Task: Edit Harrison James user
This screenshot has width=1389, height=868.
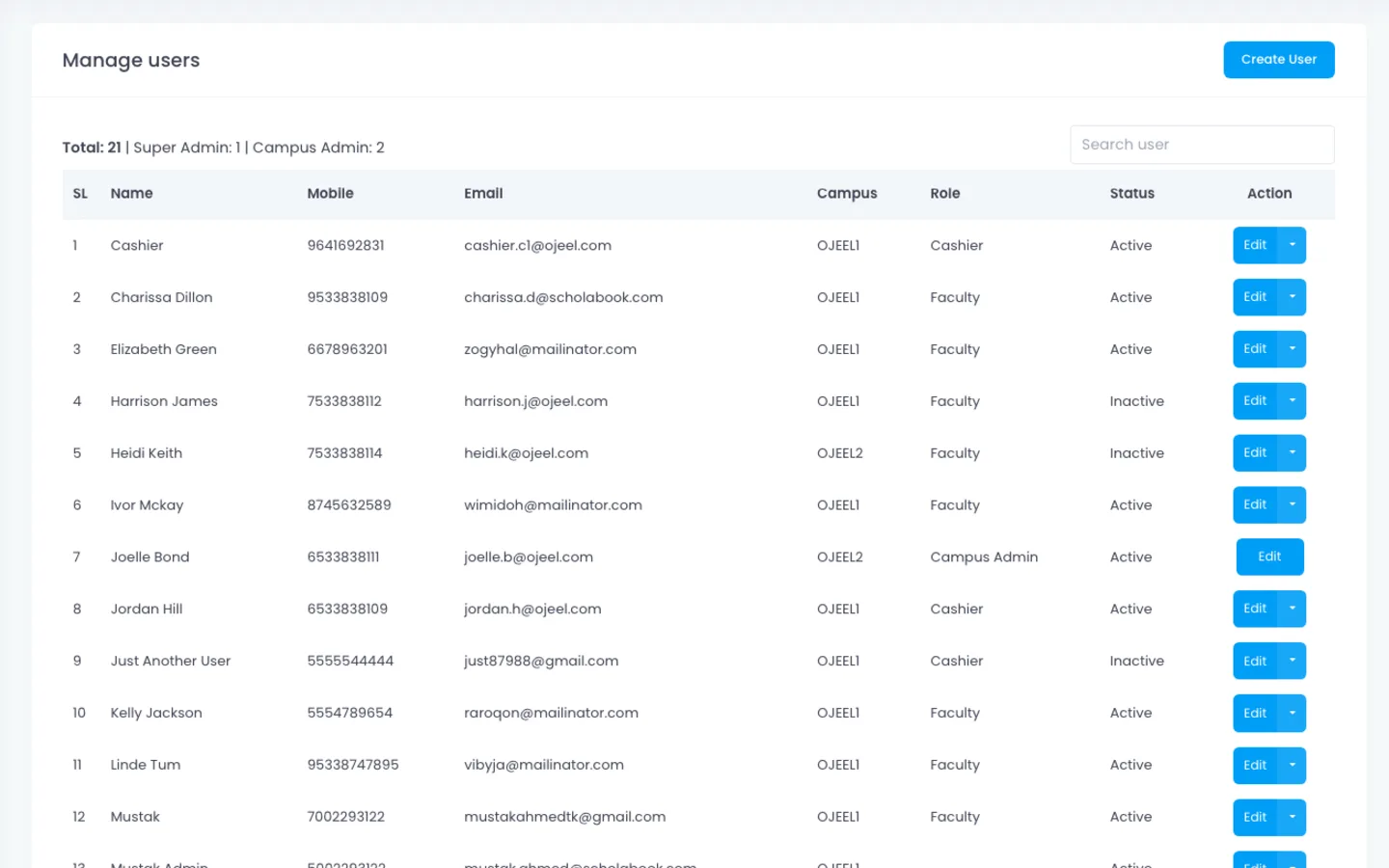Action: (1255, 401)
